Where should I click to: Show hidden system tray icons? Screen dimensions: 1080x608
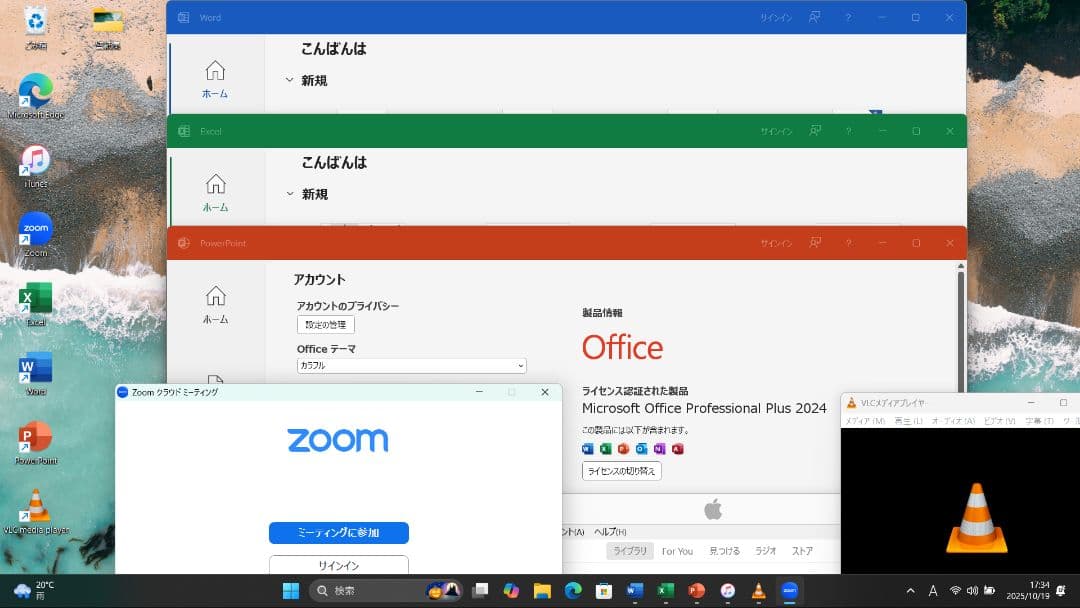(x=910, y=590)
